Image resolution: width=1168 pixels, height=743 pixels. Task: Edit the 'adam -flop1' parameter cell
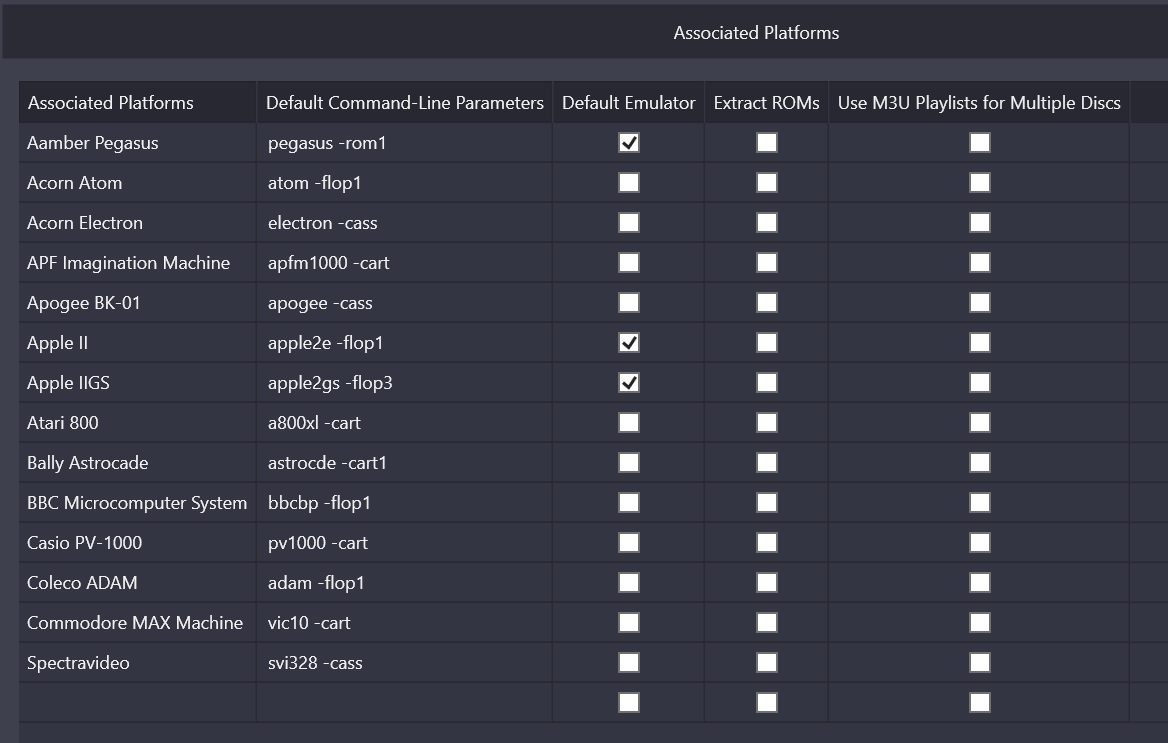coord(404,583)
